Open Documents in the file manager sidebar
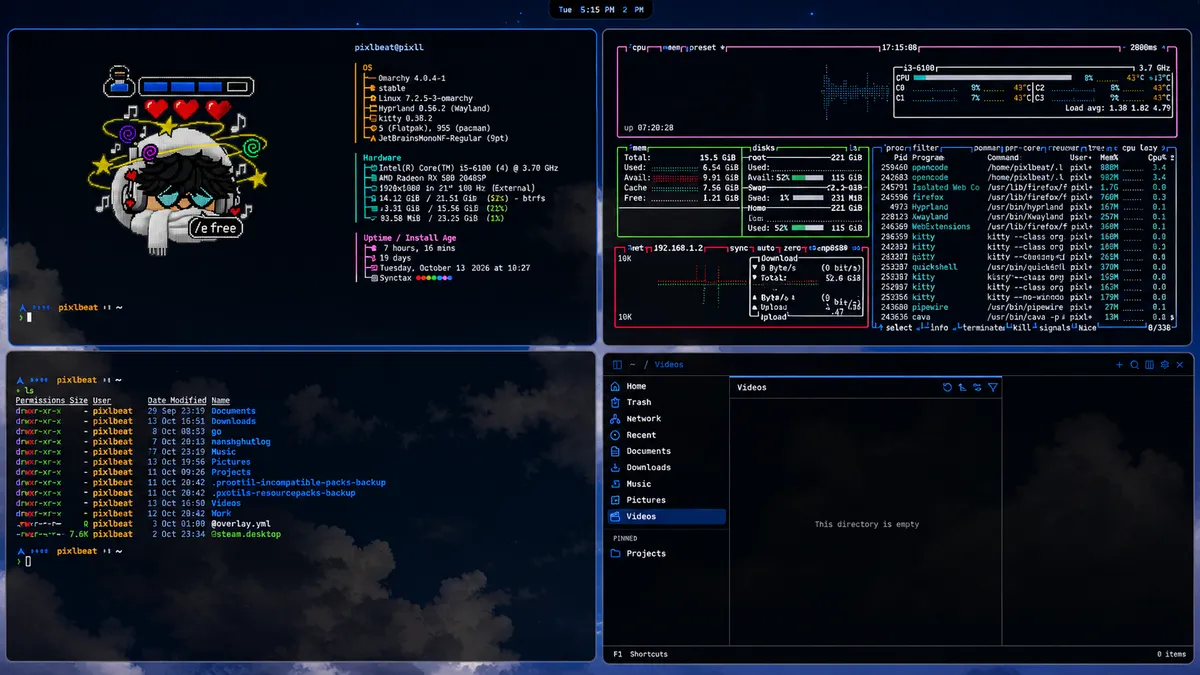Image resolution: width=1200 pixels, height=675 pixels. point(667,451)
